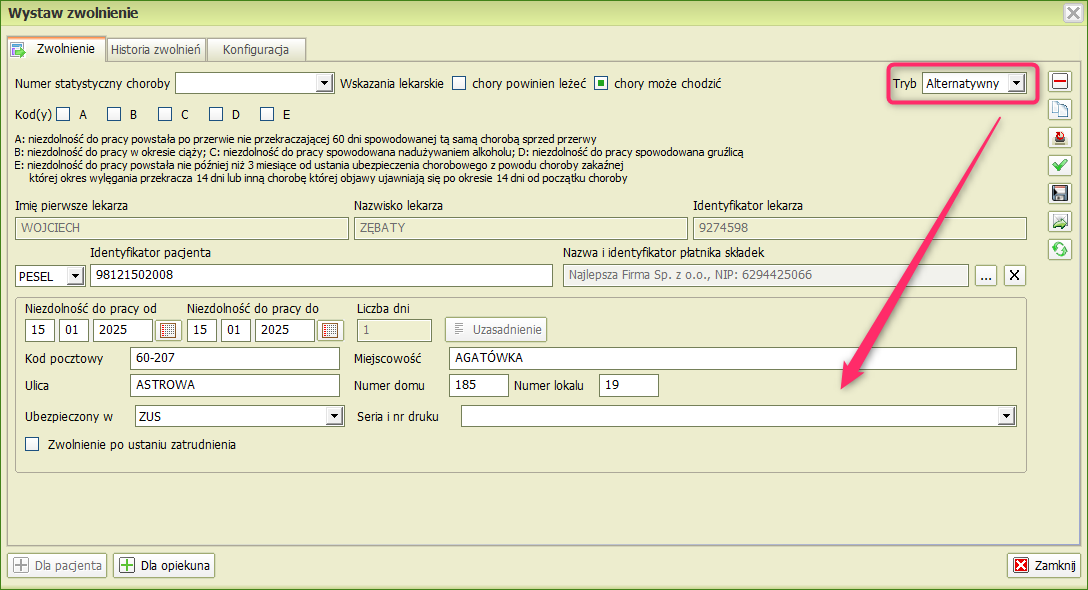Click the Kod pocztowy input field
1088x590 pixels.
pyautogui.click(x=235, y=358)
